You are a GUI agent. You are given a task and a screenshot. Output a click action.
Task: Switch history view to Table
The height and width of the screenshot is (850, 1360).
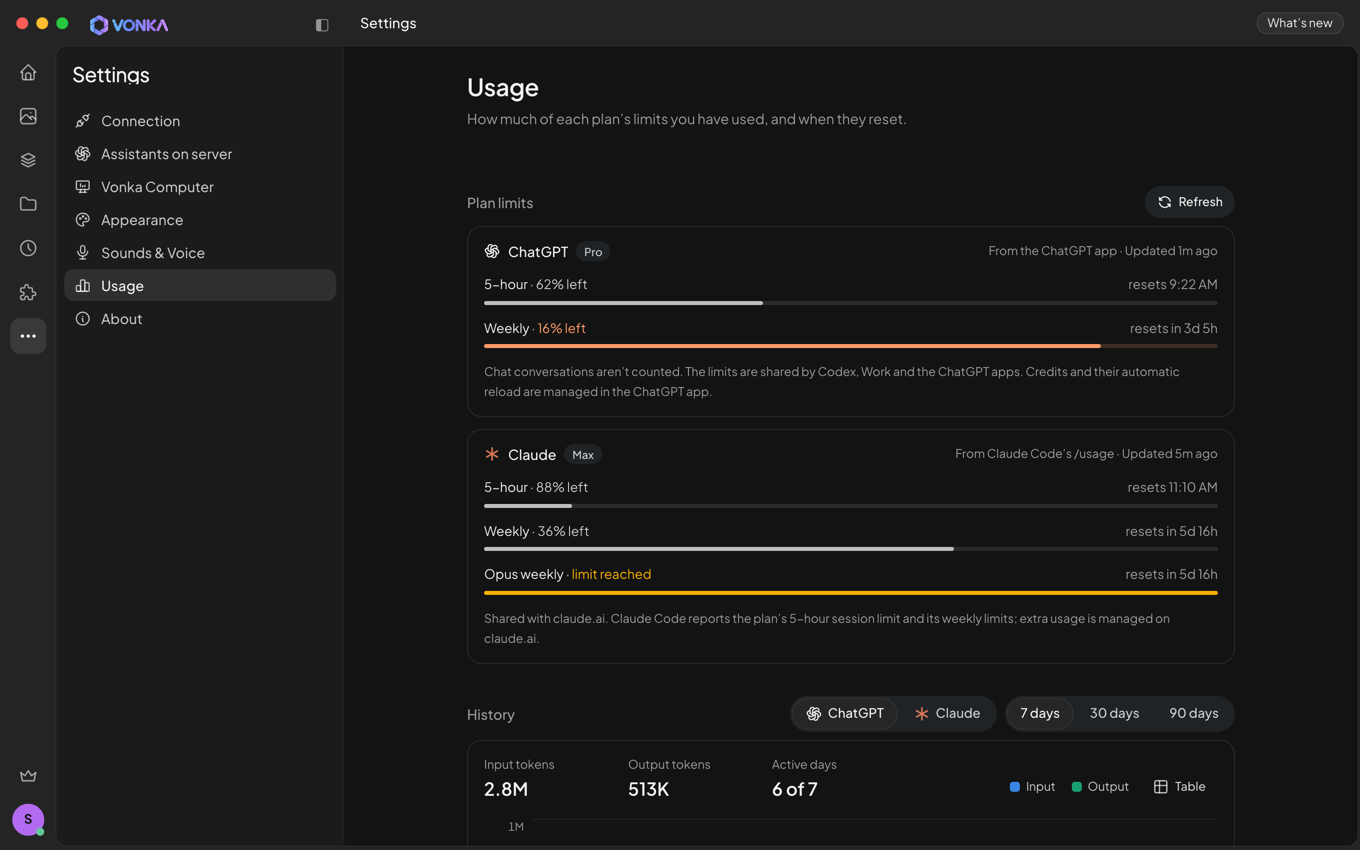pos(1180,787)
